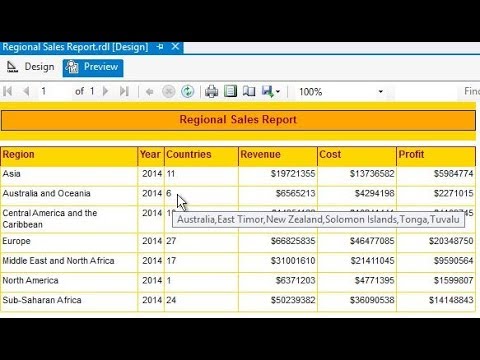Switch to the Preview tab

click(93, 68)
